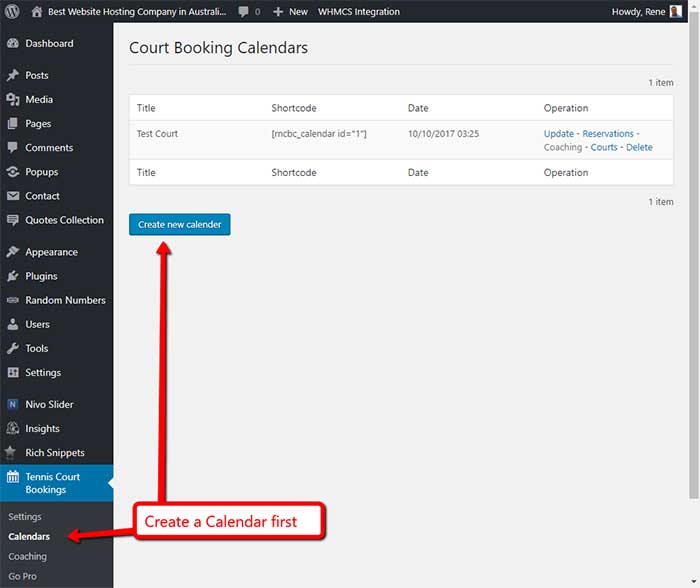Screen dimensions: 700x588
Task: Open Rich Snippets star icon
Action: [11, 452]
